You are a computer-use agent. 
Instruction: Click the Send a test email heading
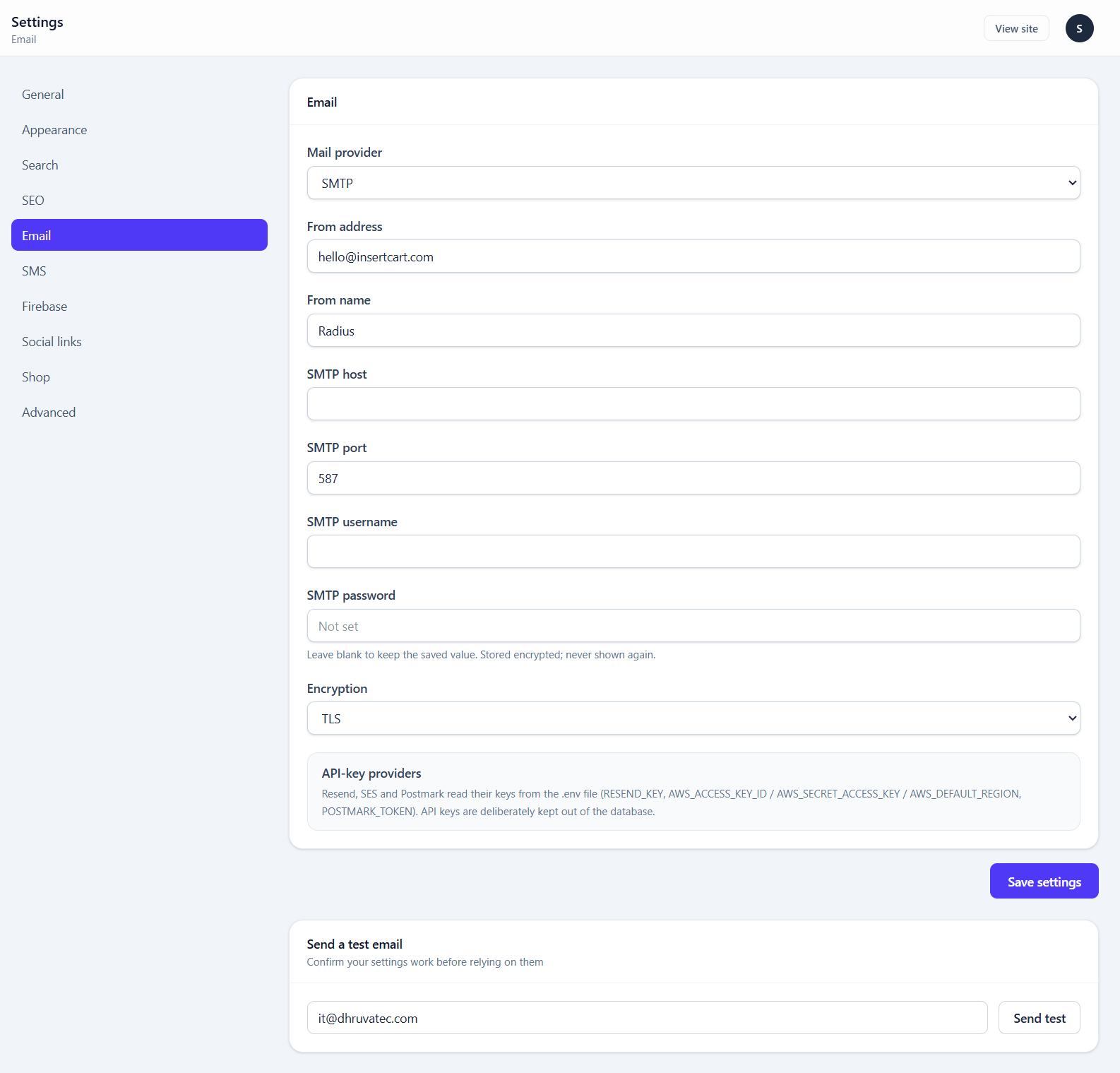pyautogui.click(x=355, y=944)
